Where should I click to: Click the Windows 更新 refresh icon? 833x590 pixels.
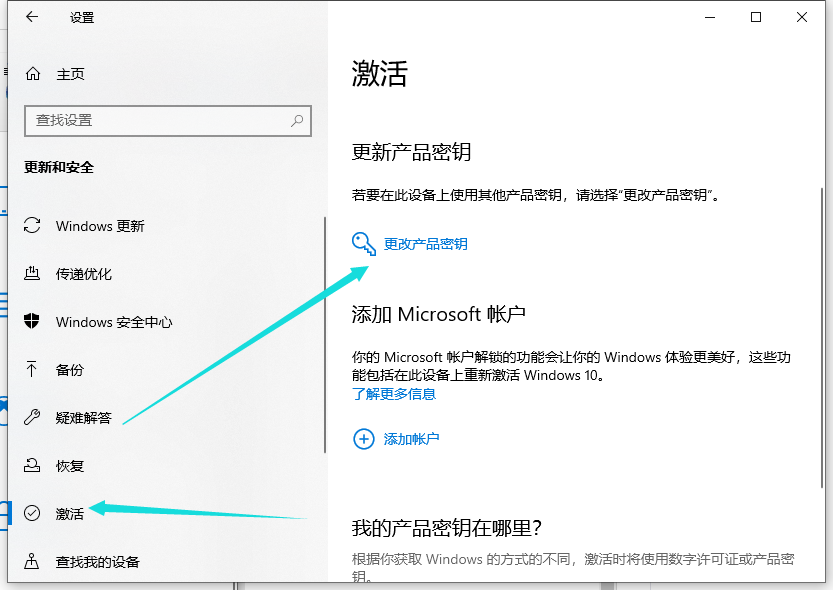(33, 226)
